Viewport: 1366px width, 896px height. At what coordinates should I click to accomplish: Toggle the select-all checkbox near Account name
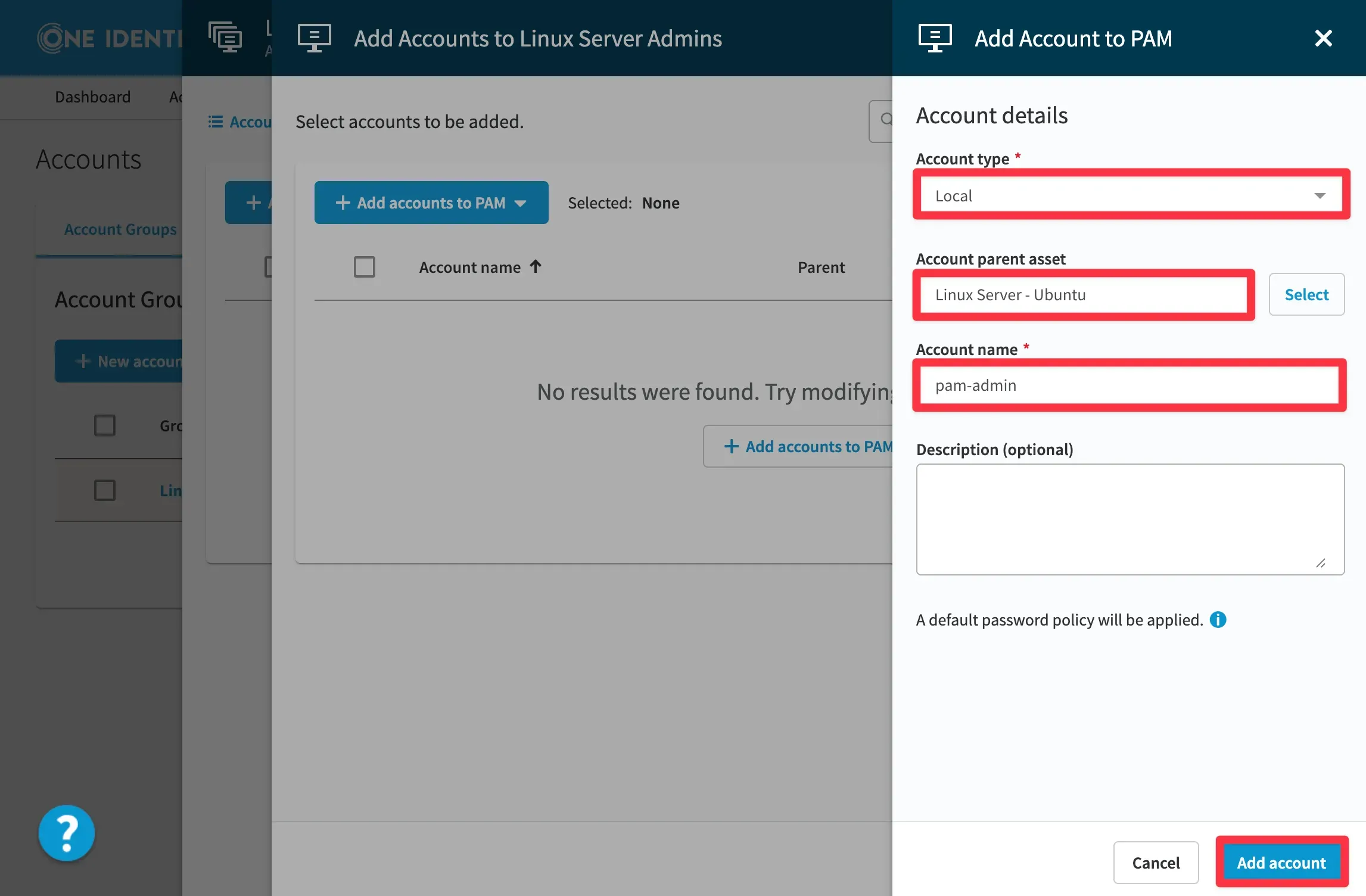(364, 267)
